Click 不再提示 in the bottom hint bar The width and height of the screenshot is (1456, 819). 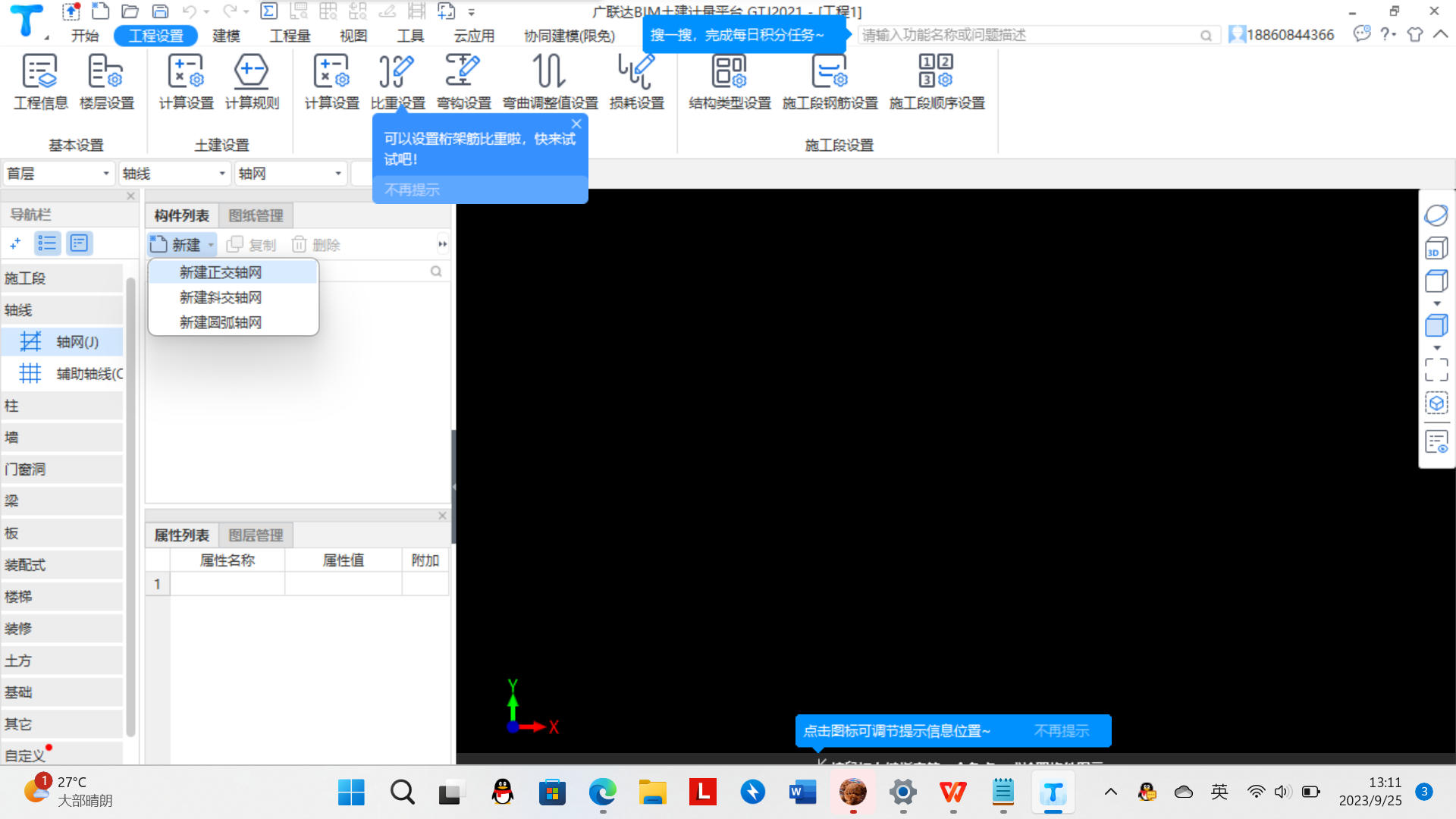tap(1061, 731)
